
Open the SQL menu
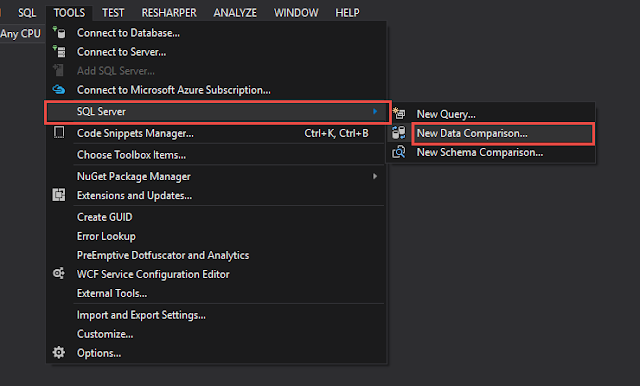(27, 13)
